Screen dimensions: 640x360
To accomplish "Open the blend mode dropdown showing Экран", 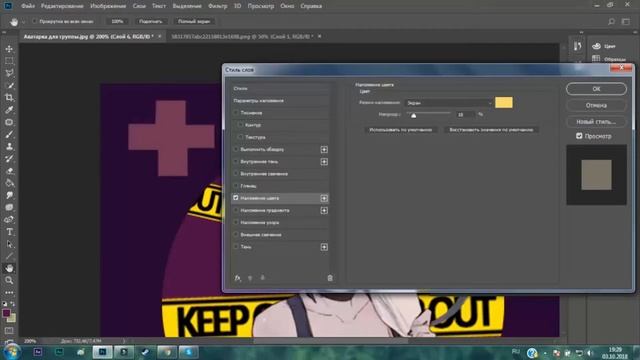I will [449, 103].
